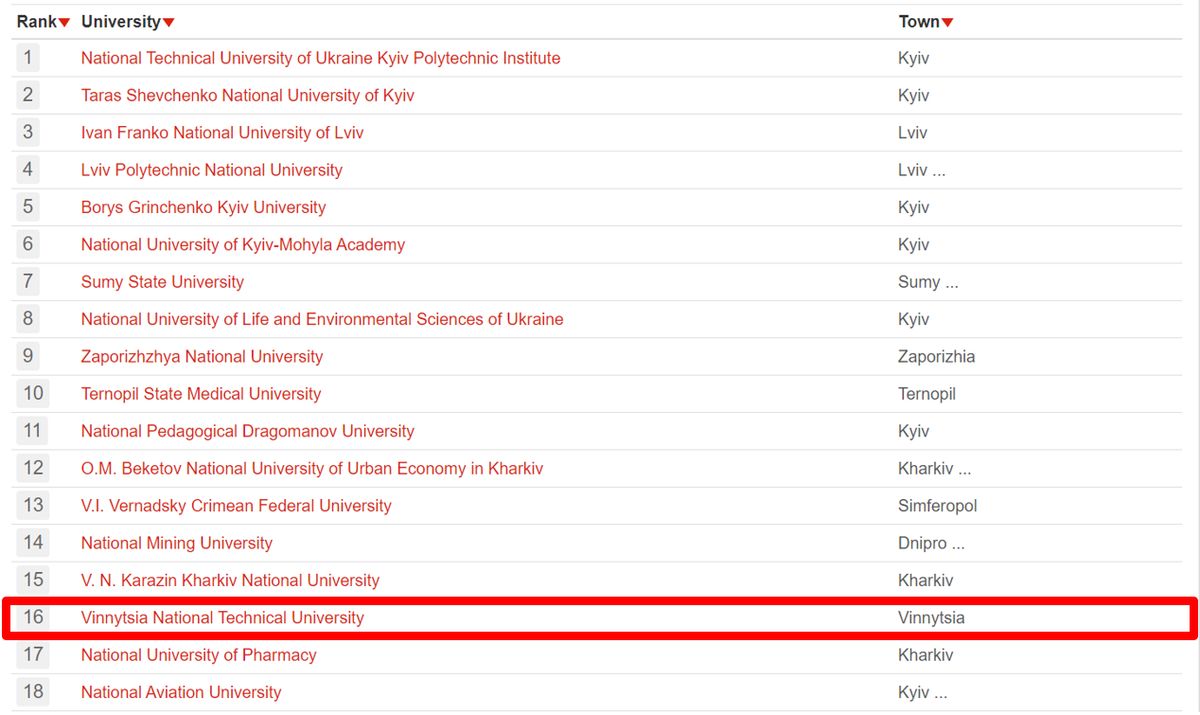Click town Zaporizhia cell

click(936, 357)
